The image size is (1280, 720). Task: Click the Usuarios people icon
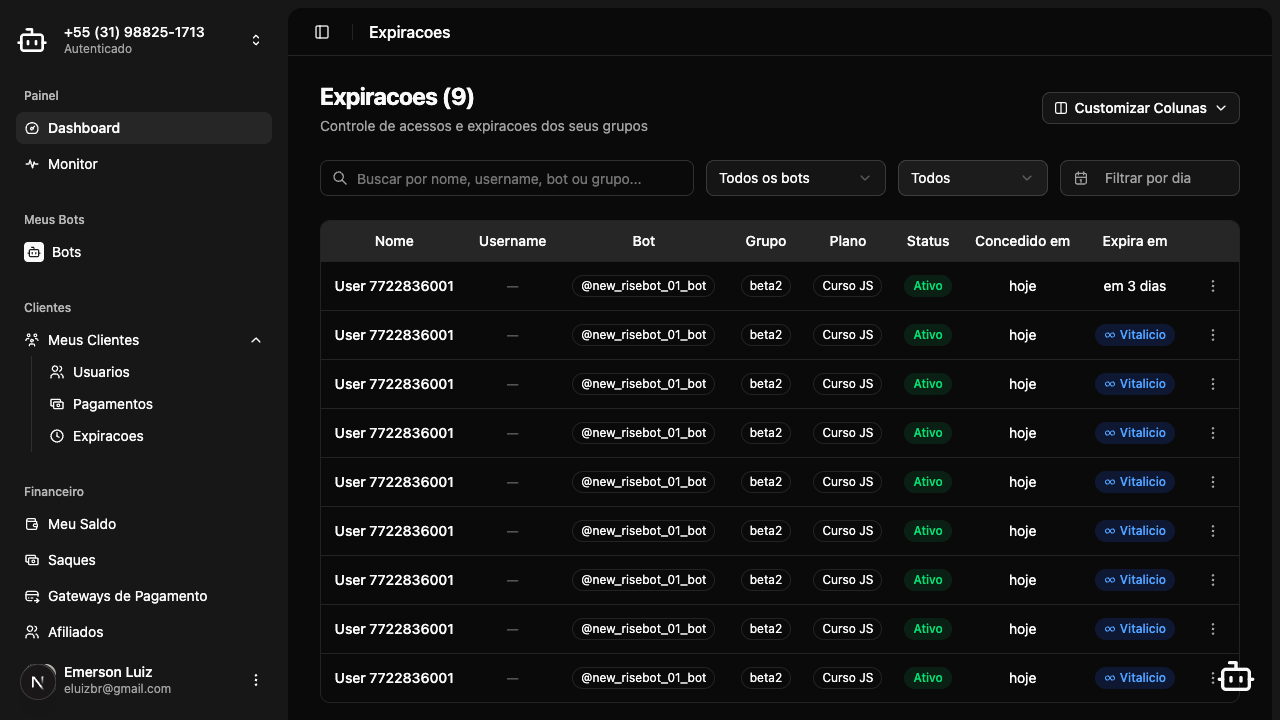pos(57,372)
